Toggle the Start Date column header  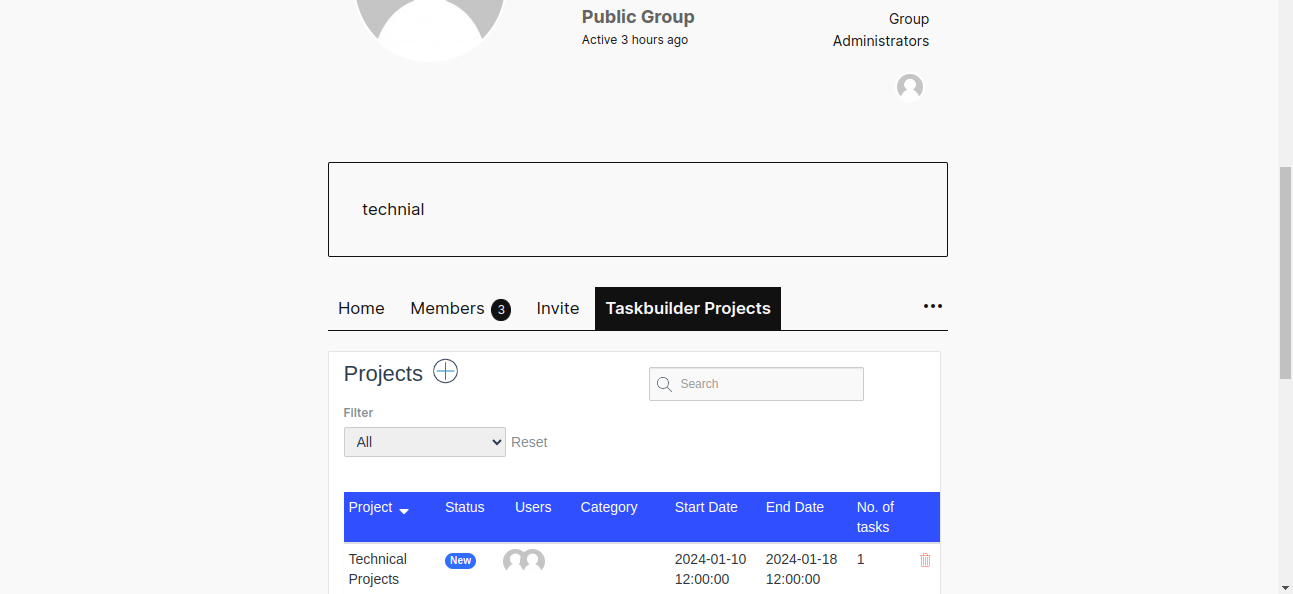[705, 507]
